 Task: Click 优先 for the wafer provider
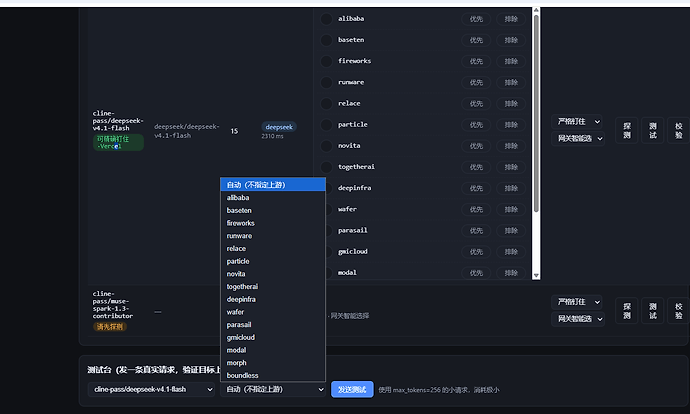476,209
